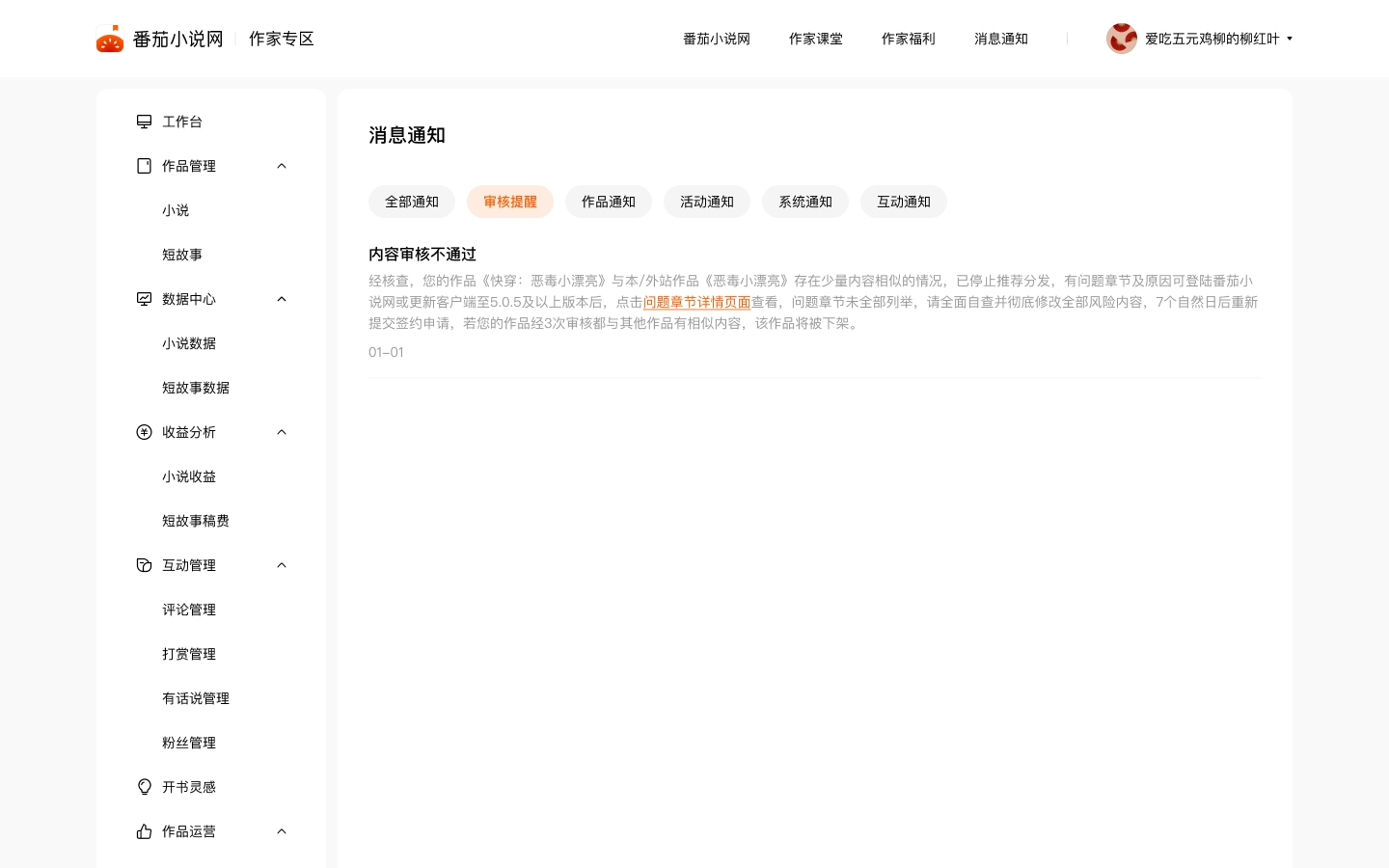Switch to the 全部通知 tab

[412, 202]
